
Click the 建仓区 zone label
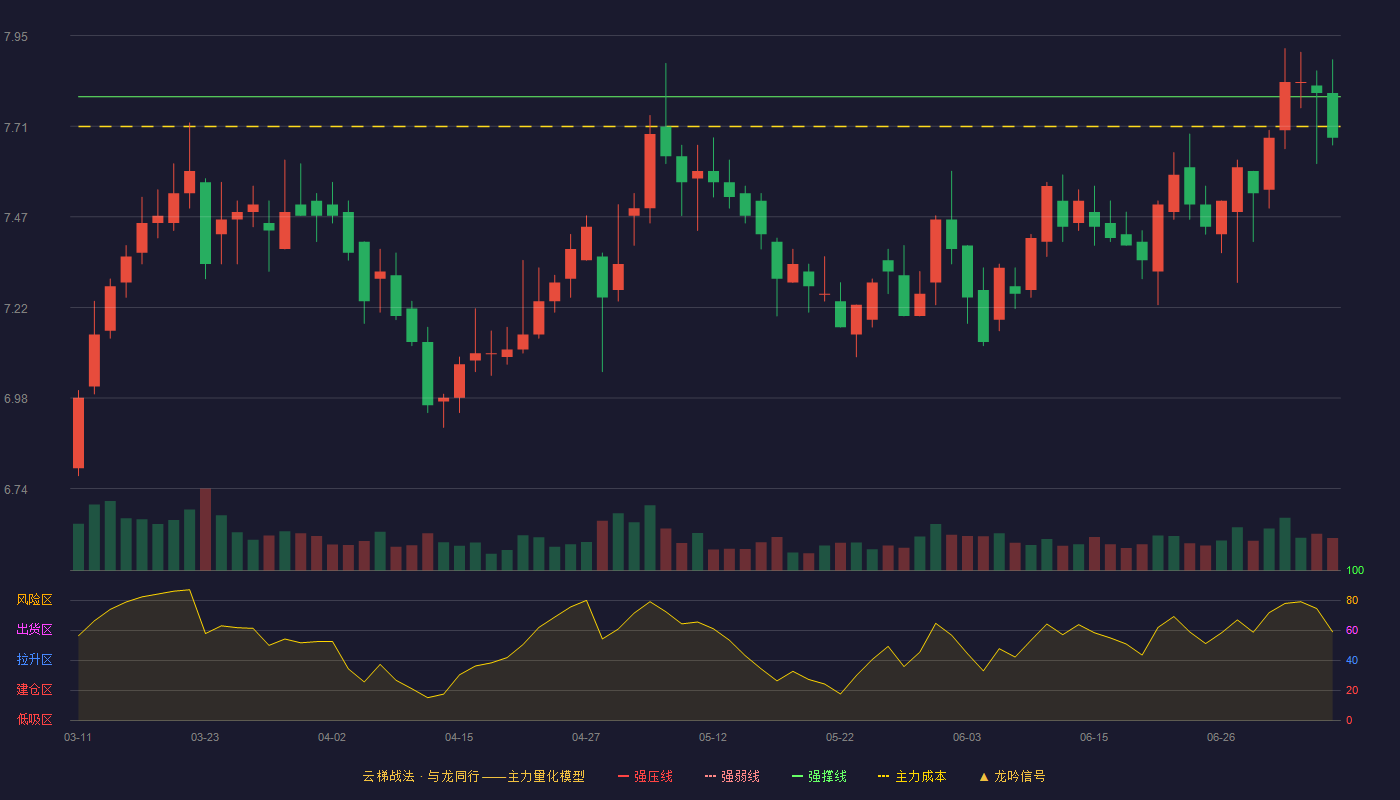34,690
